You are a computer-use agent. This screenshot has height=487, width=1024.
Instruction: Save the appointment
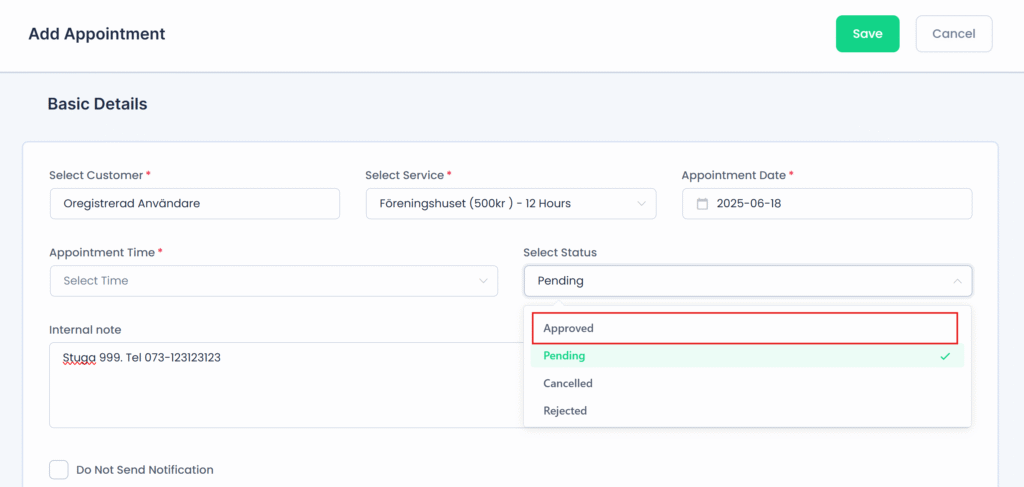point(867,33)
